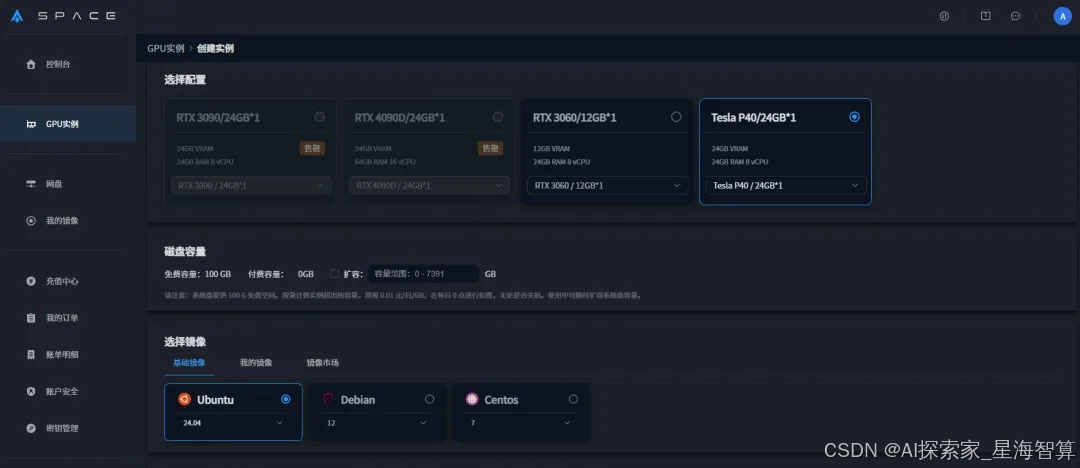
Task: Click the GPU实例 sidebar icon
Action: pyautogui.click(x=30, y=124)
